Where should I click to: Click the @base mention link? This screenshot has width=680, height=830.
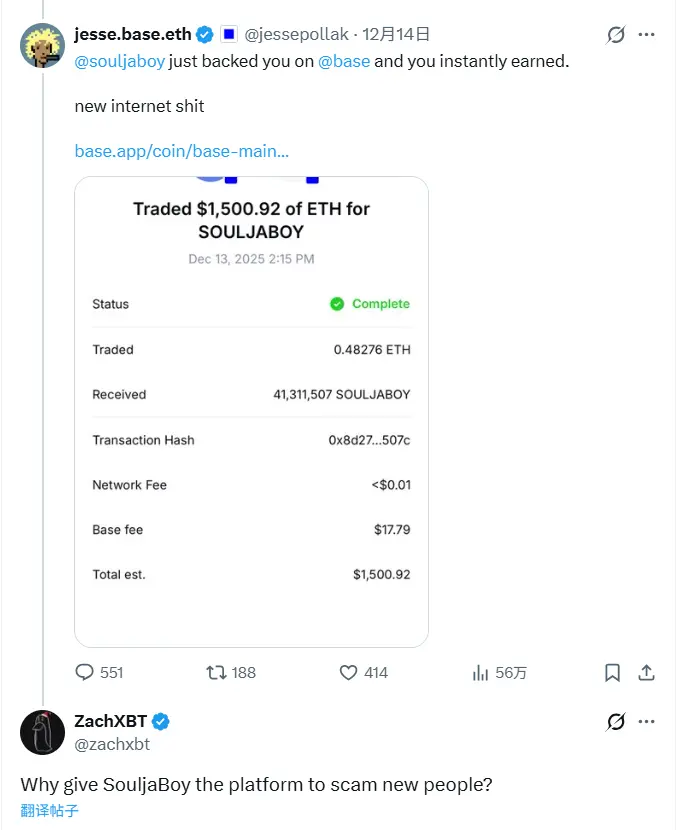(344, 61)
